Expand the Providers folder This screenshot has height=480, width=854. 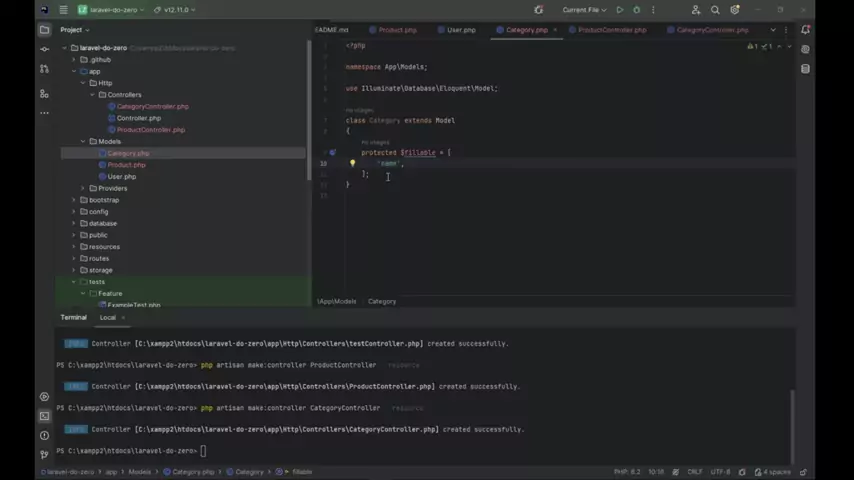point(84,188)
